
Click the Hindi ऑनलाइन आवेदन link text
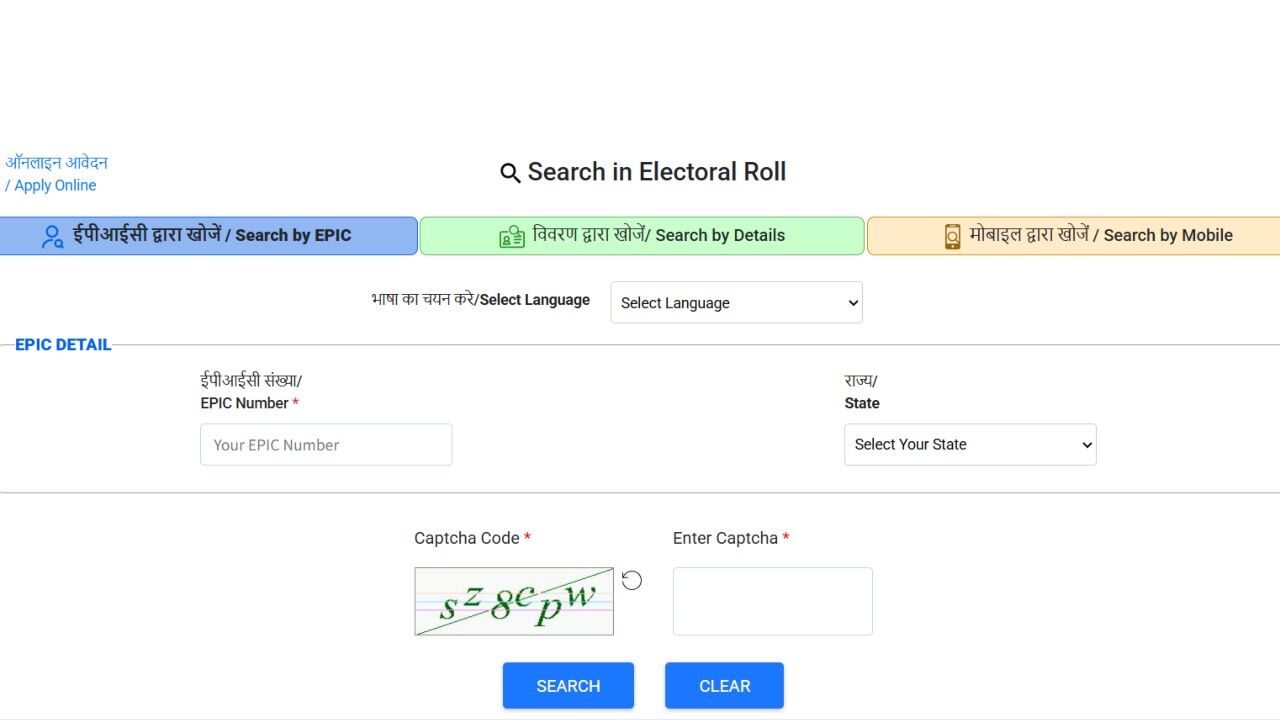[57, 162]
